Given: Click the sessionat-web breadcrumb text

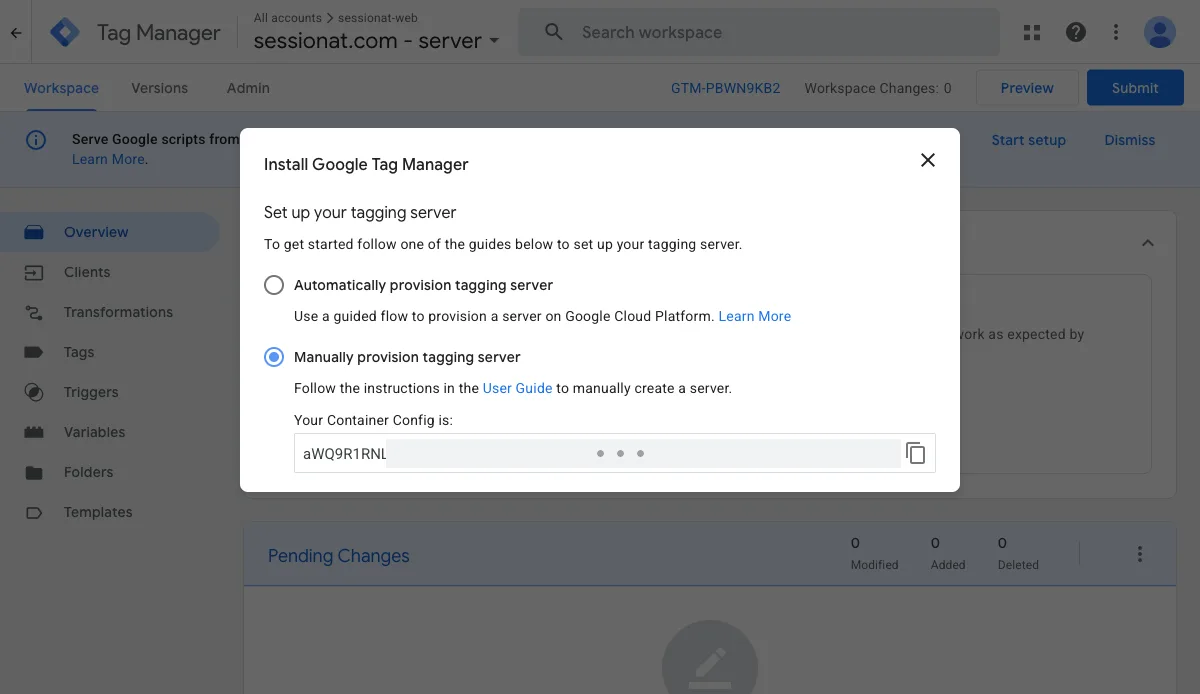Looking at the screenshot, I should tap(378, 18).
